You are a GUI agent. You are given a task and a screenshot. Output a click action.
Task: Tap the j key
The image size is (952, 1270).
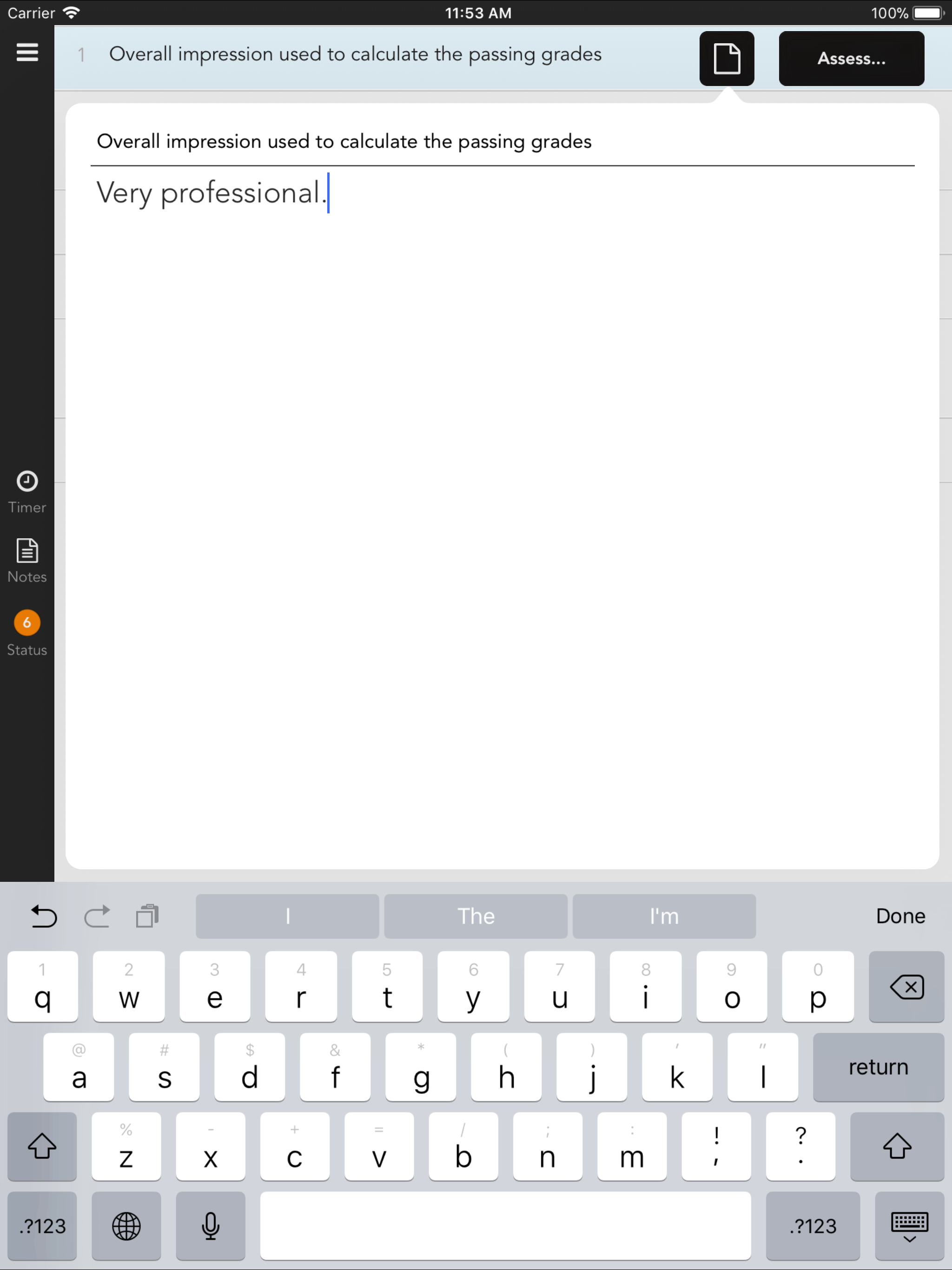pyautogui.click(x=592, y=1067)
